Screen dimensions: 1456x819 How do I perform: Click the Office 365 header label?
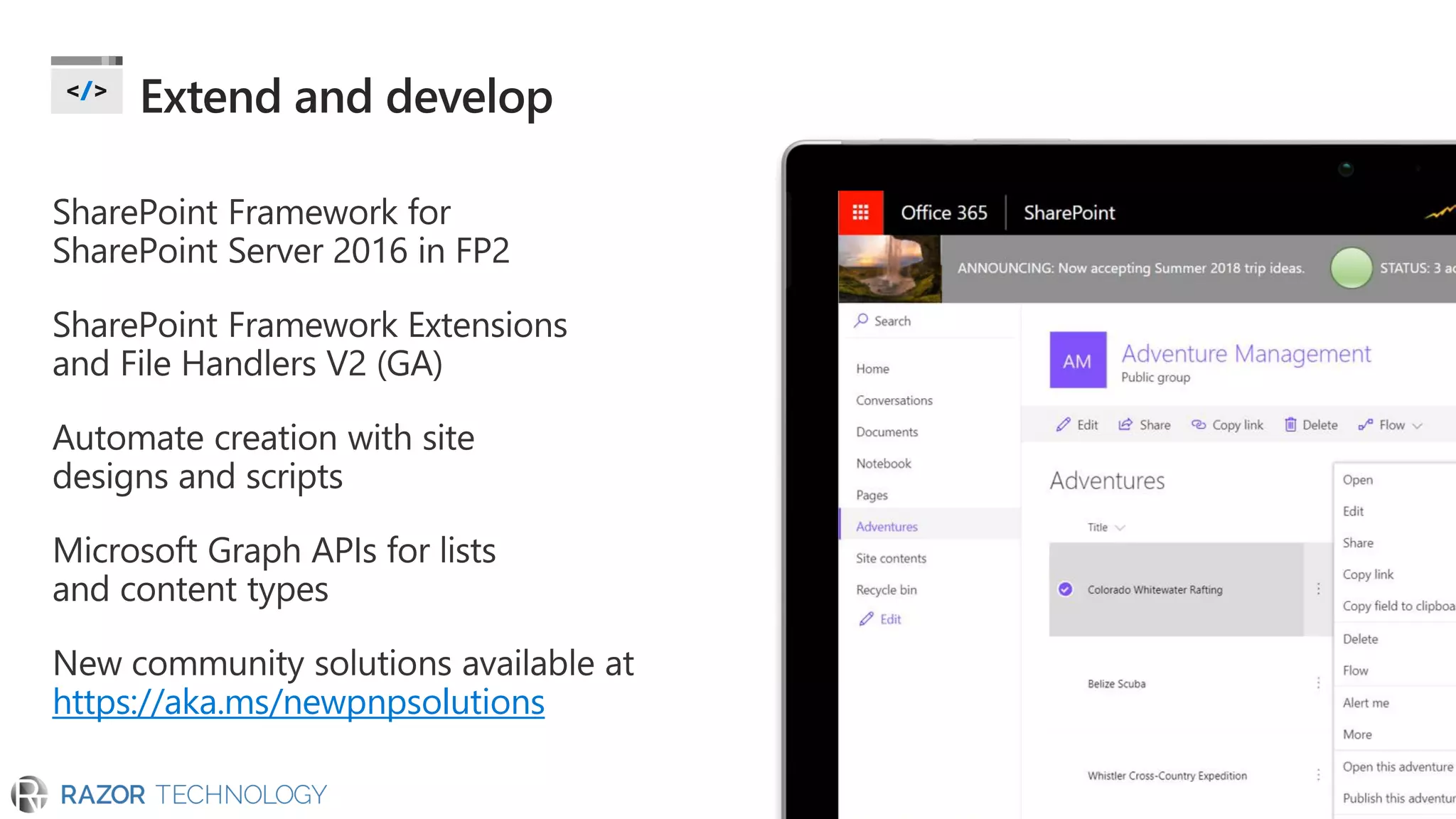click(x=944, y=213)
